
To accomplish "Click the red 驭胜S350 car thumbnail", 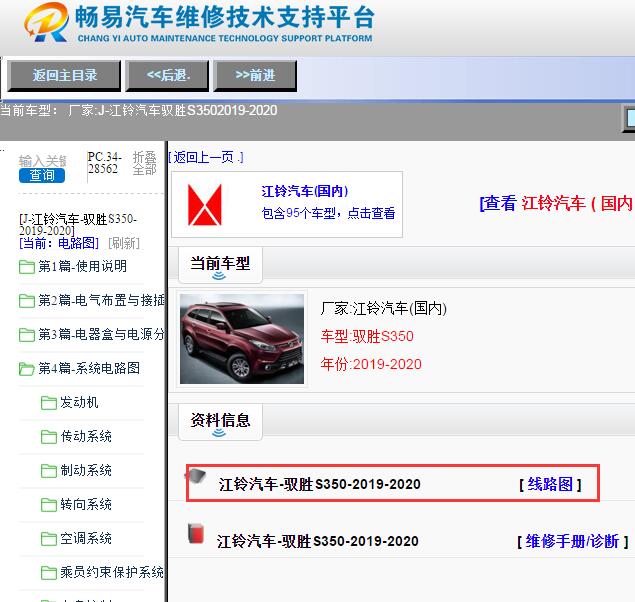I will click(242, 339).
